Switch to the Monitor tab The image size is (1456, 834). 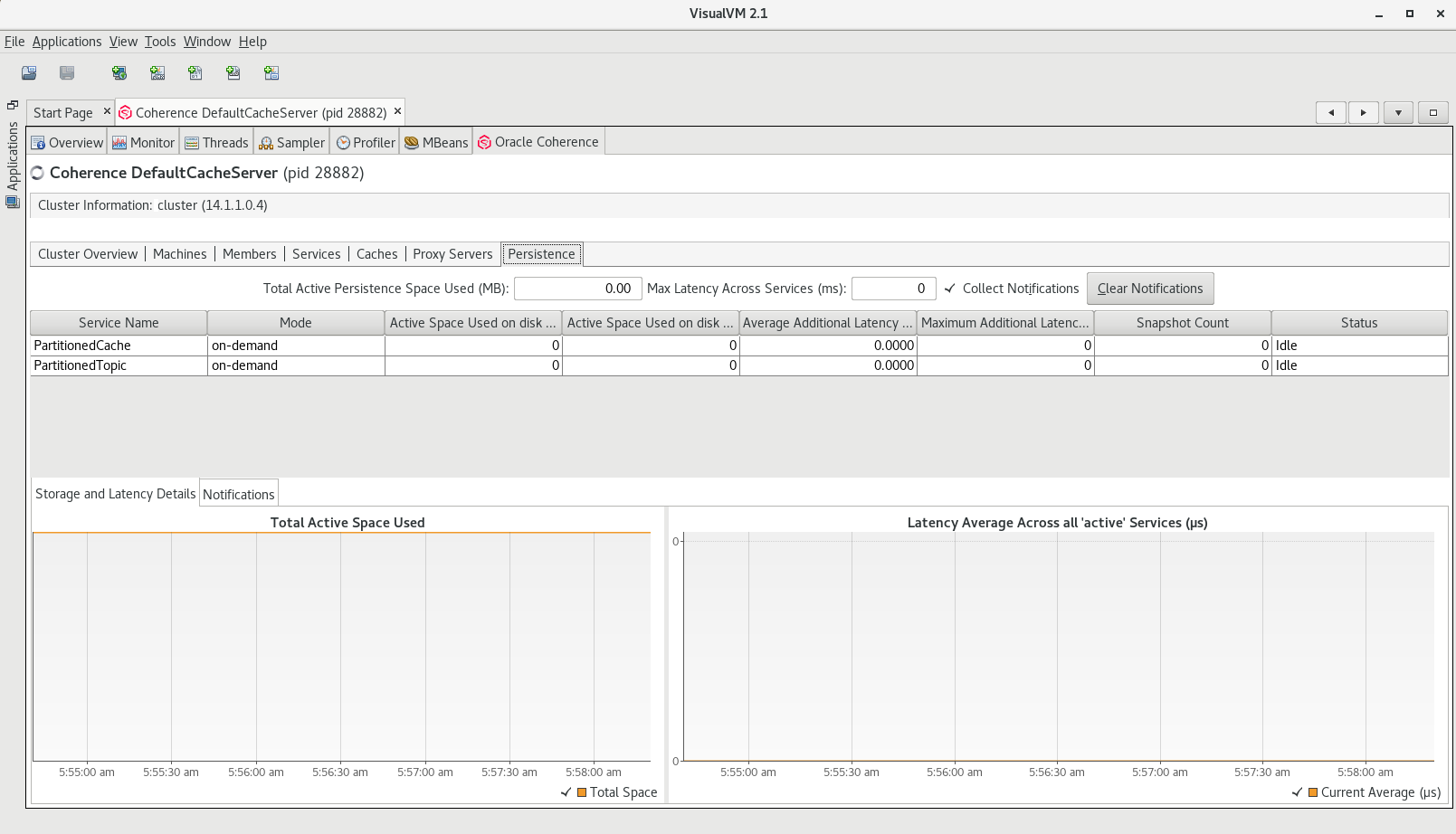click(x=144, y=143)
